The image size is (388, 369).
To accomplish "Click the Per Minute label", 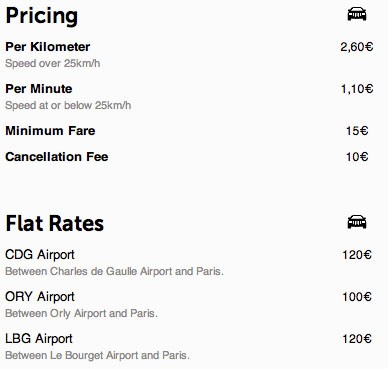I will tap(39, 89).
